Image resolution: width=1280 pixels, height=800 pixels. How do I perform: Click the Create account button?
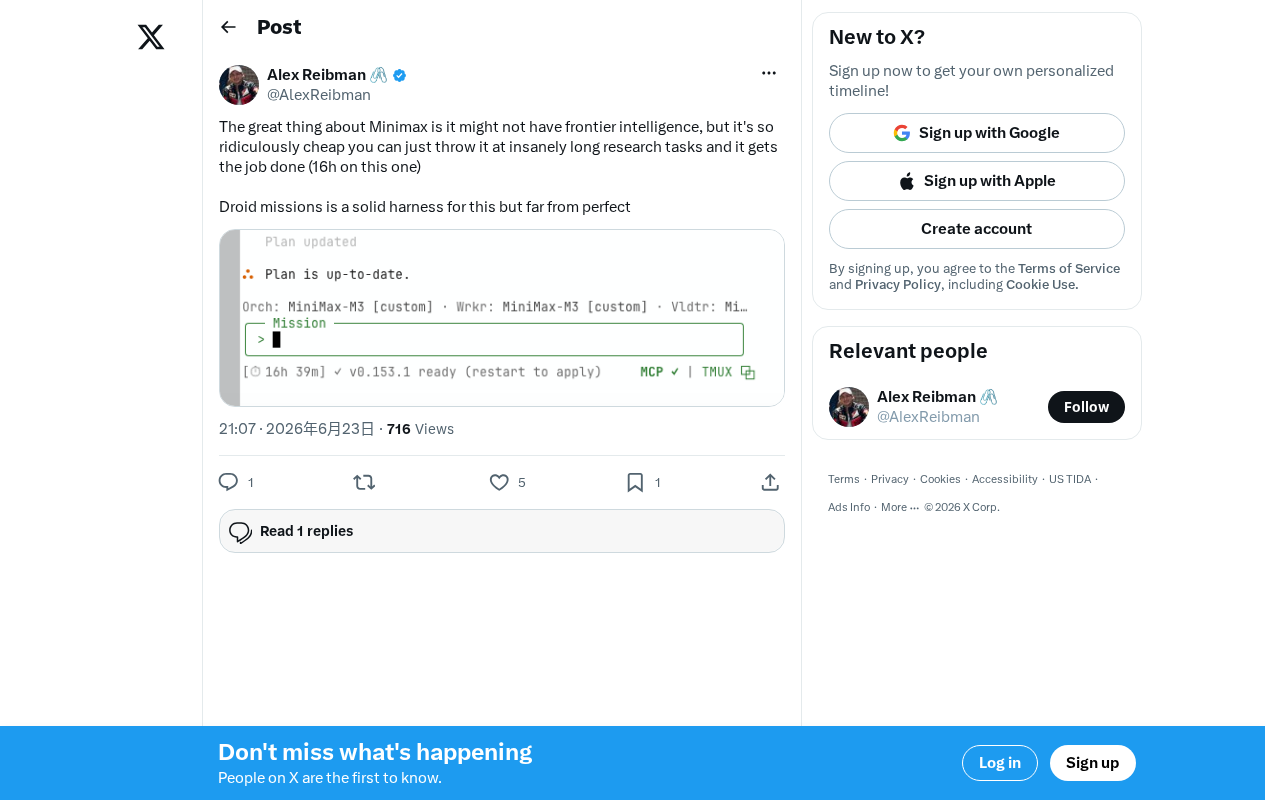[977, 229]
